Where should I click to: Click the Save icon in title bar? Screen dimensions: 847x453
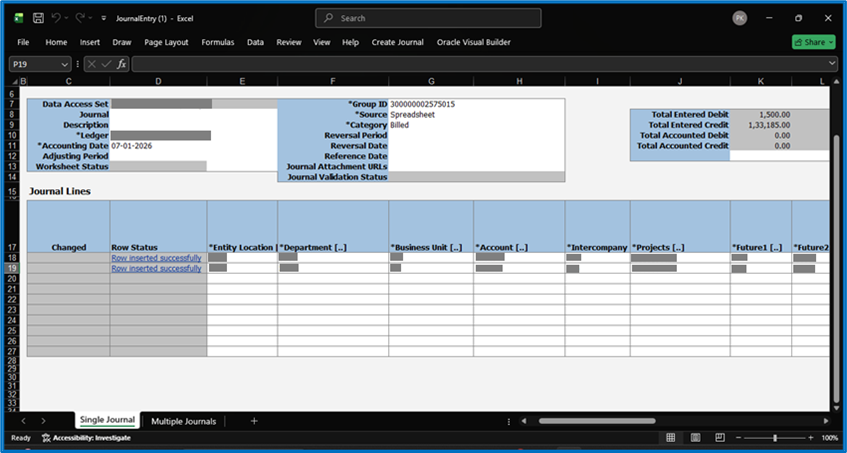point(38,18)
